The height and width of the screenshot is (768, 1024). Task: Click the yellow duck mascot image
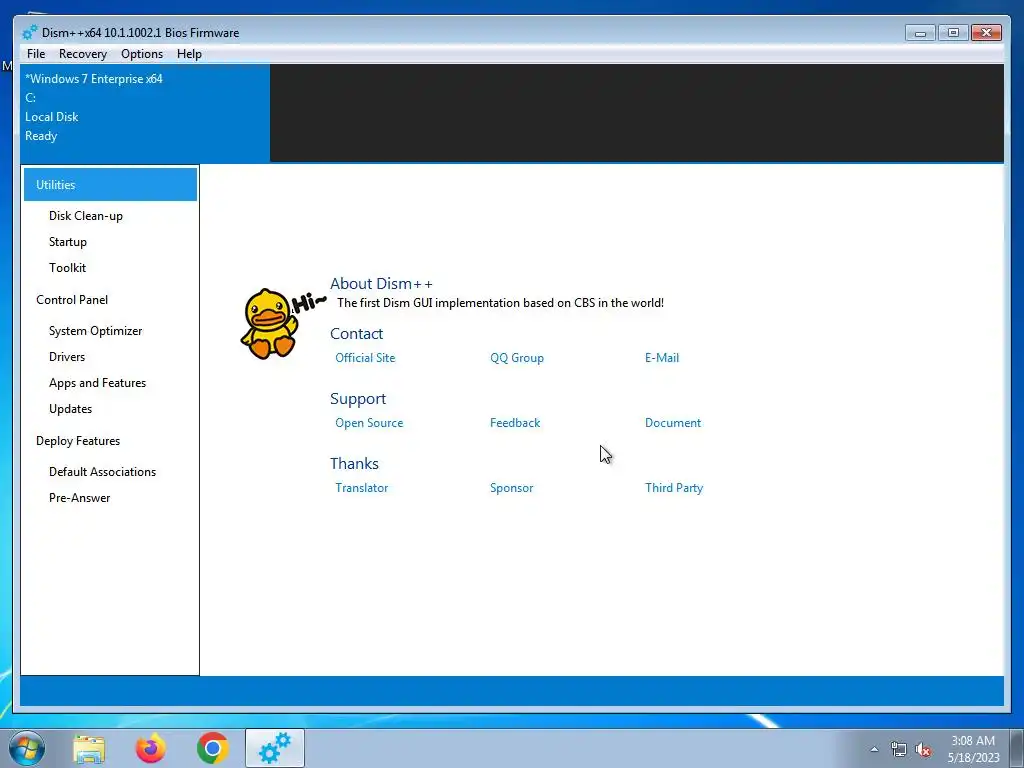coord(269,323)
